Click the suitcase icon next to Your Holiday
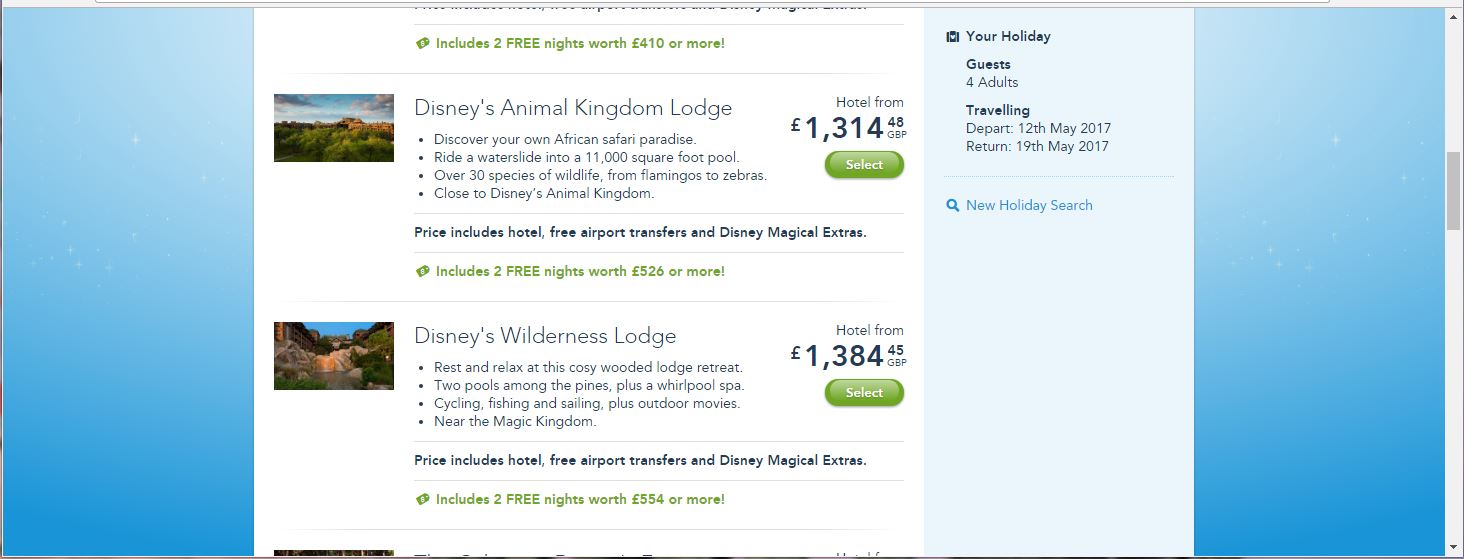The image size is (1464, 559). click(952, 36)
